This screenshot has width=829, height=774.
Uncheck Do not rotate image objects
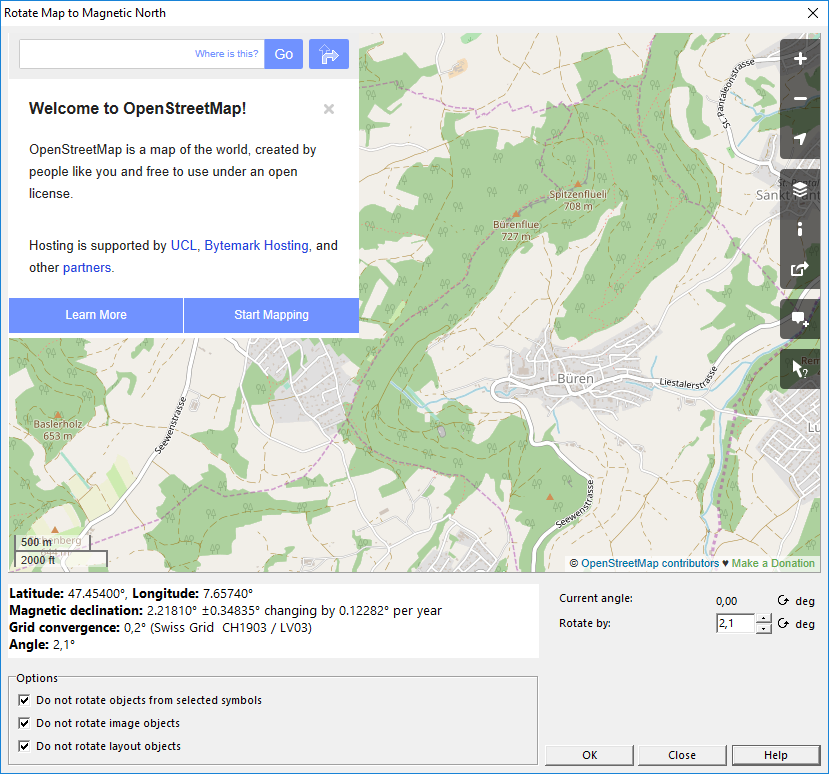tap(24, 723)
